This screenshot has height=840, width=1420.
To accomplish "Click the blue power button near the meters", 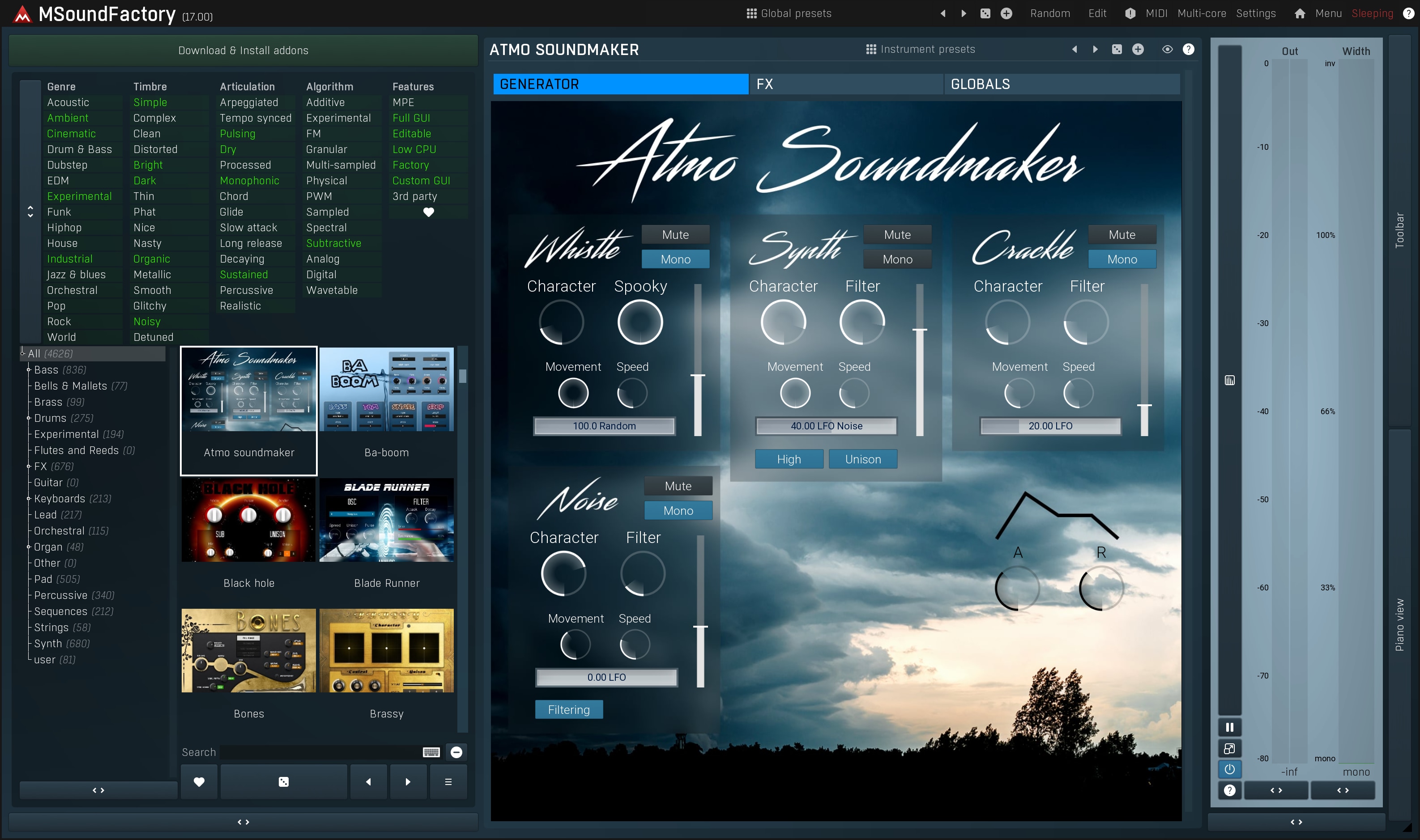I will [x=1229, y=769].
